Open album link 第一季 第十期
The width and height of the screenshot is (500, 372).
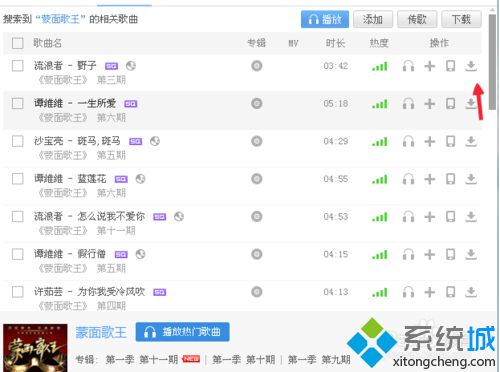point(244,360)
